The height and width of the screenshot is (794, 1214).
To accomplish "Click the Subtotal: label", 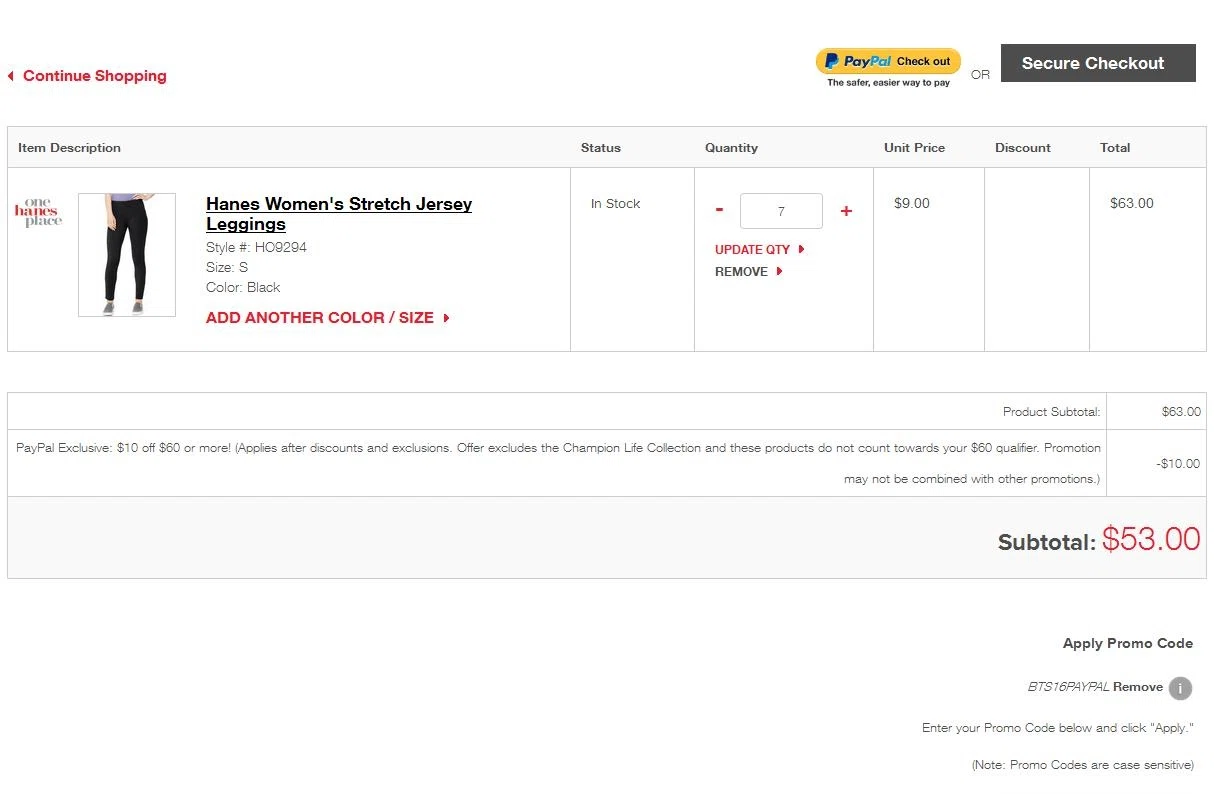I will click(x=1047, y=543).
